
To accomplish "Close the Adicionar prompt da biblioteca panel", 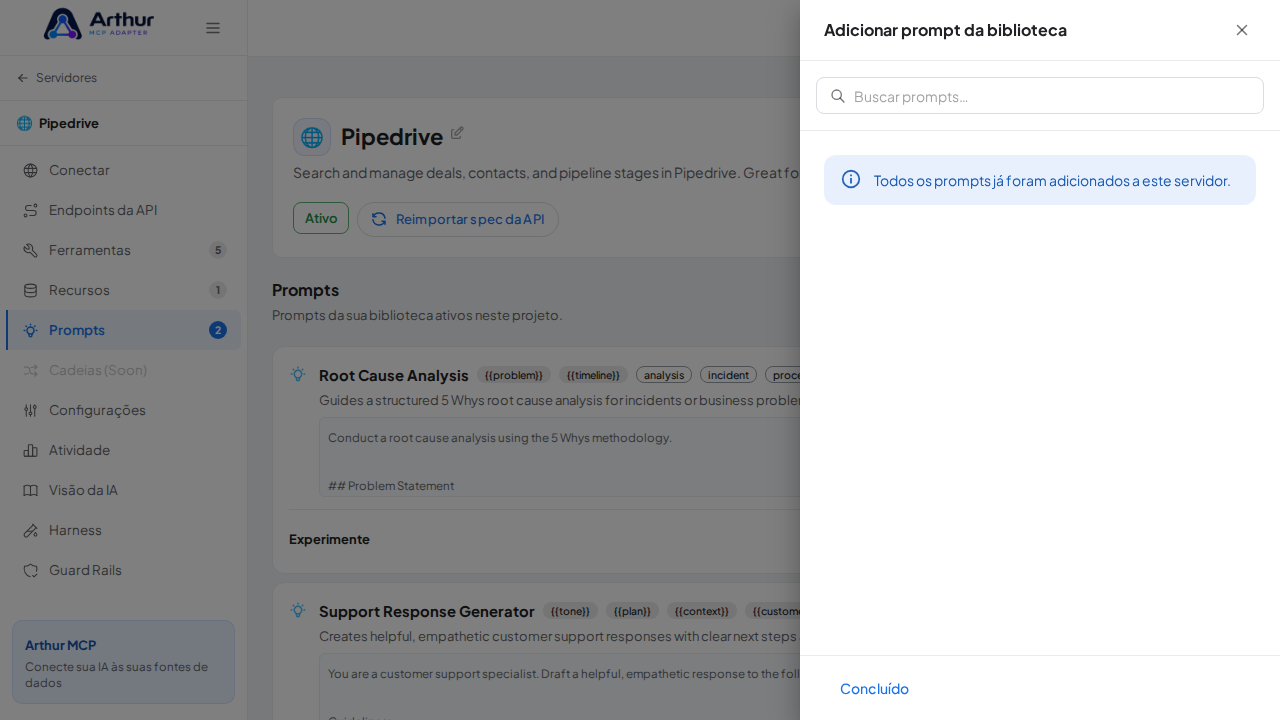I will point(1242,30).
